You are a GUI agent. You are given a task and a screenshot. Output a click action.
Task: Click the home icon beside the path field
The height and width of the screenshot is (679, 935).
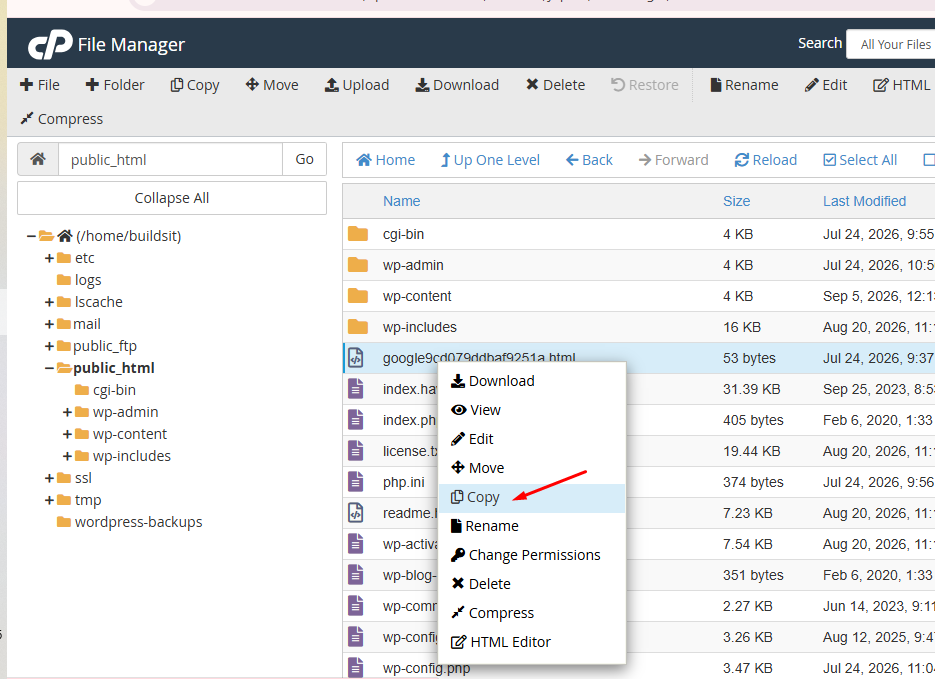38,159
